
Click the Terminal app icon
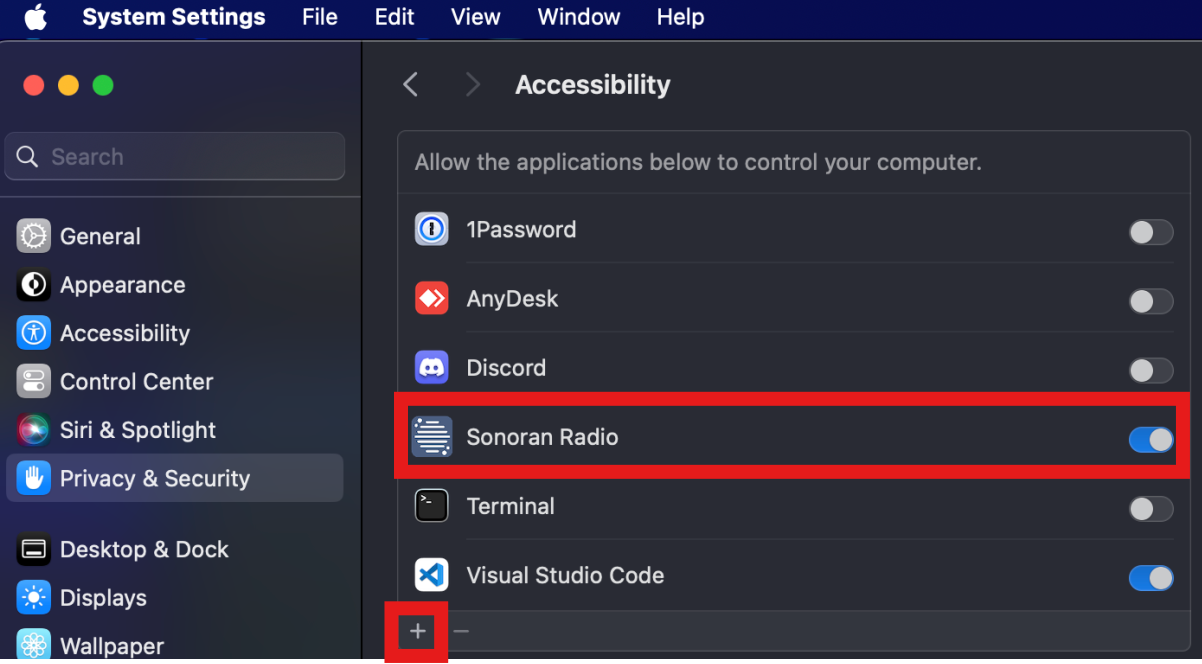coord(432,506)
